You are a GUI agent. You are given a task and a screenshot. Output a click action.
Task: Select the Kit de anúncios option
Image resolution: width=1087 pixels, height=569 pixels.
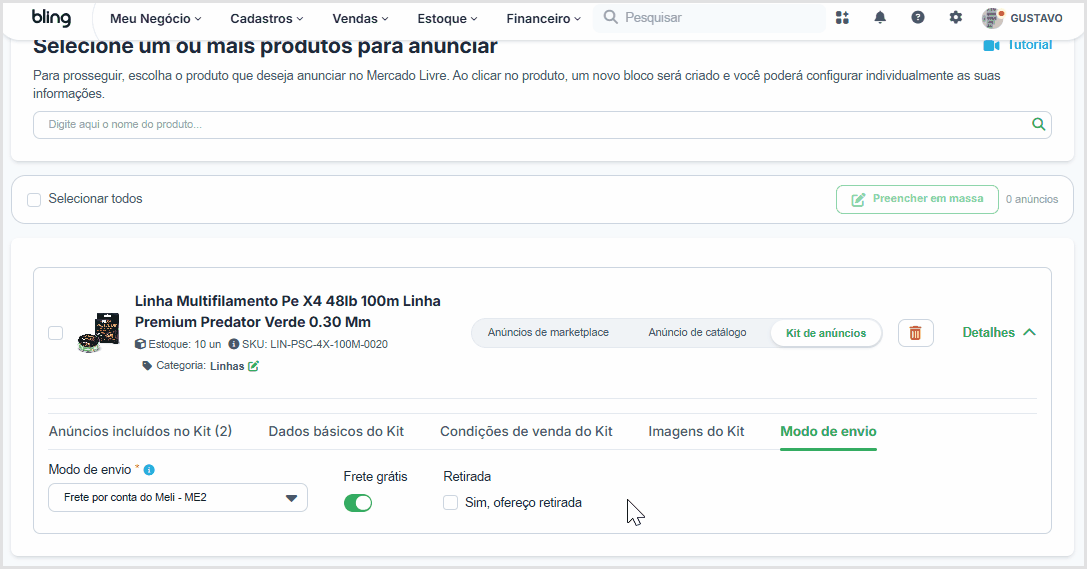pos(826,333)
